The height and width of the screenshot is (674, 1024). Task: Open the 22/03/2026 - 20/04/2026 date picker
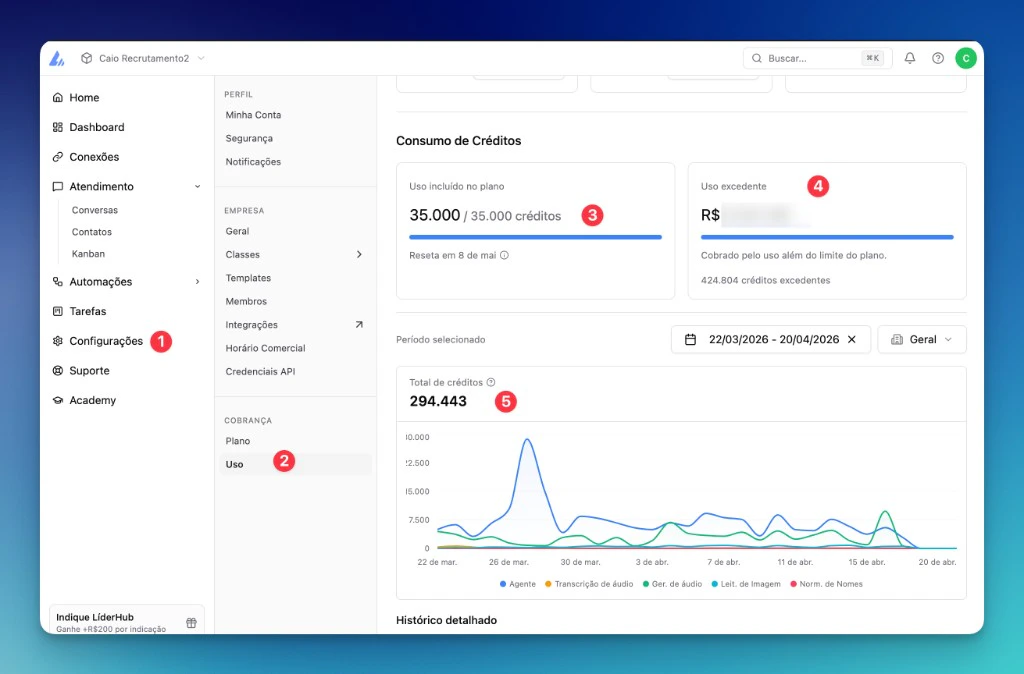771,340
